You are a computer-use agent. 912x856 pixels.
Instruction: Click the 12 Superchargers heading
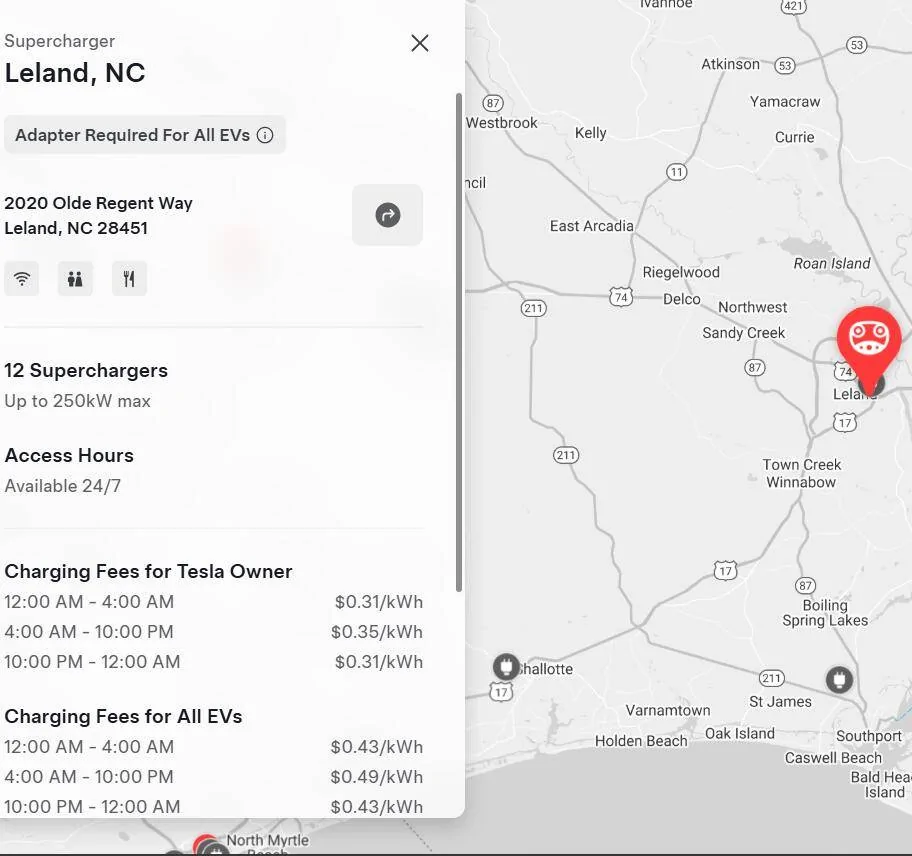pyautogui.click(x=86, y=370)
